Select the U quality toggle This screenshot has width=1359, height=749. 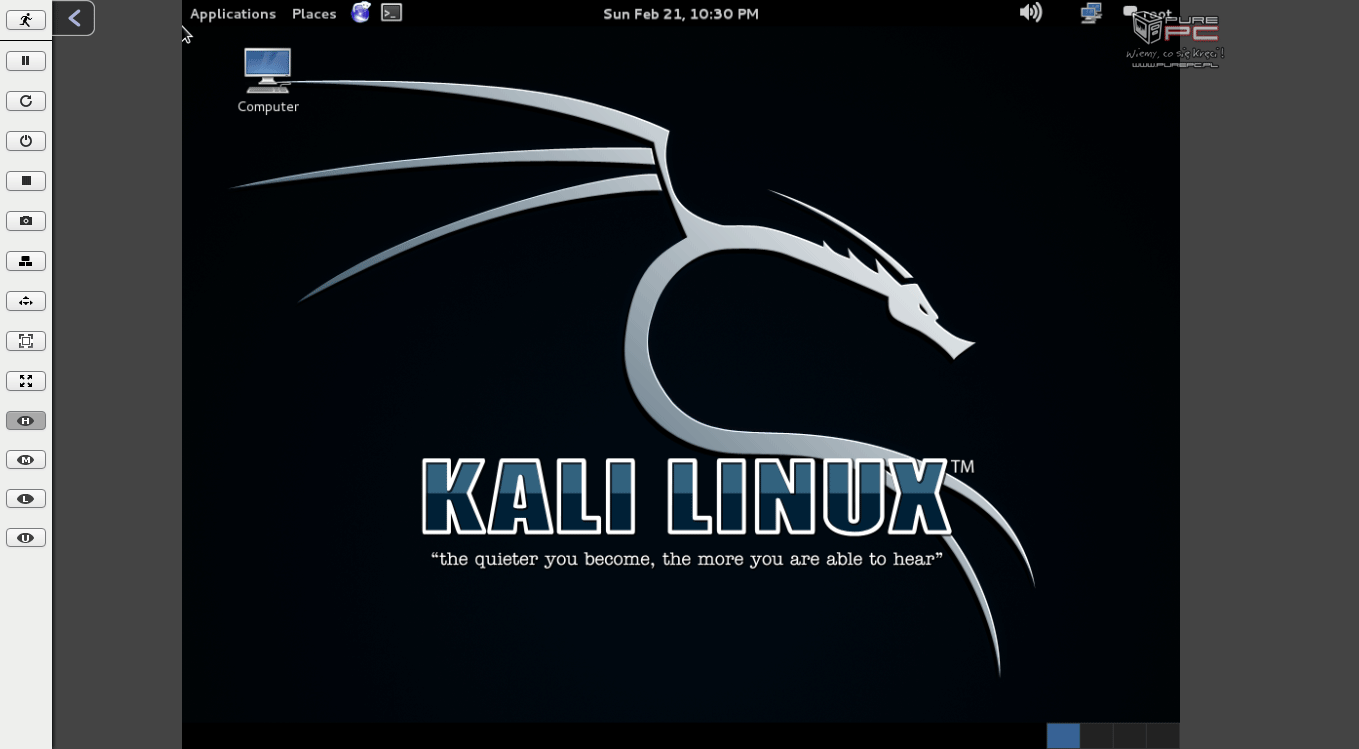pos(26,537)
